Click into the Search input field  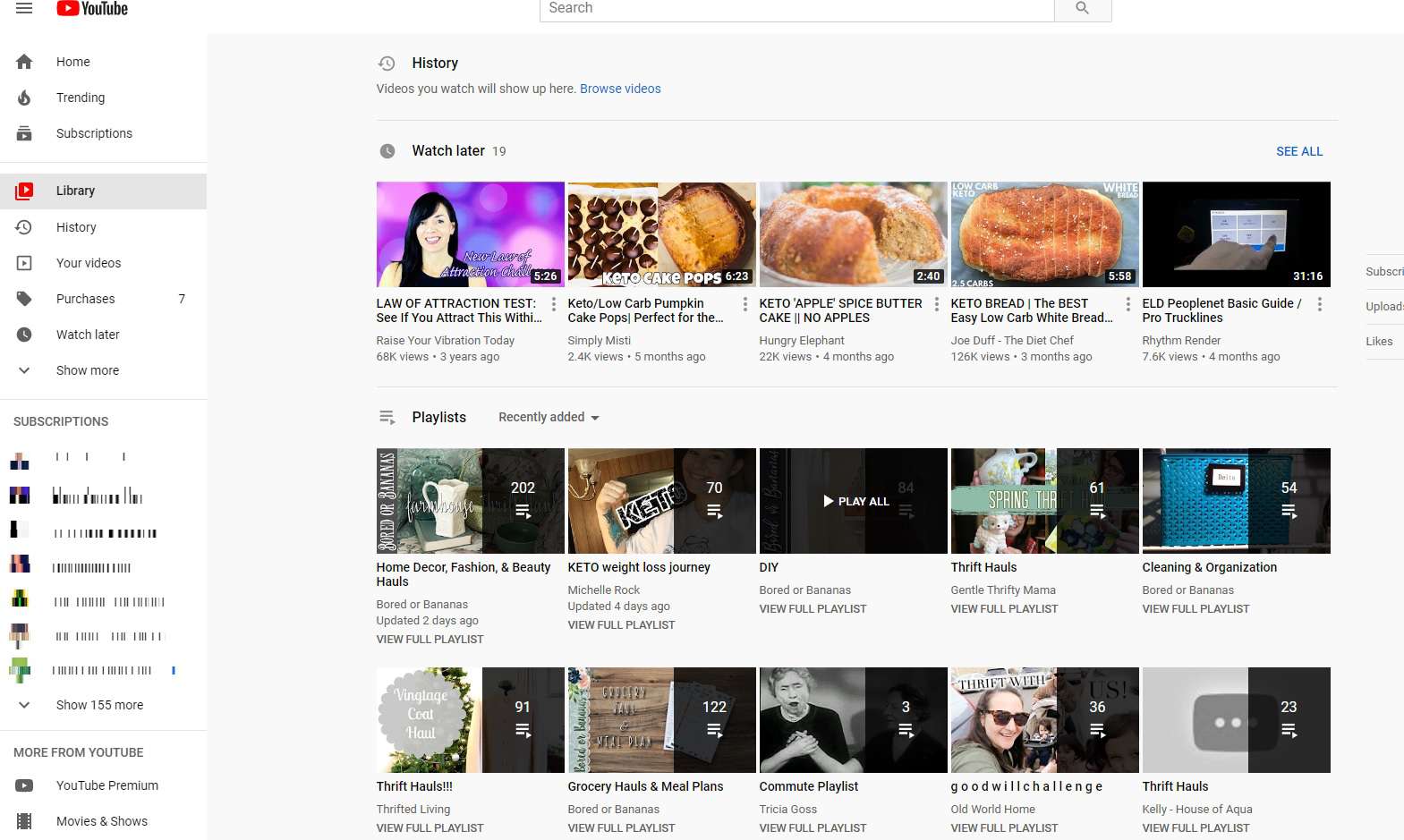(796, 9)
